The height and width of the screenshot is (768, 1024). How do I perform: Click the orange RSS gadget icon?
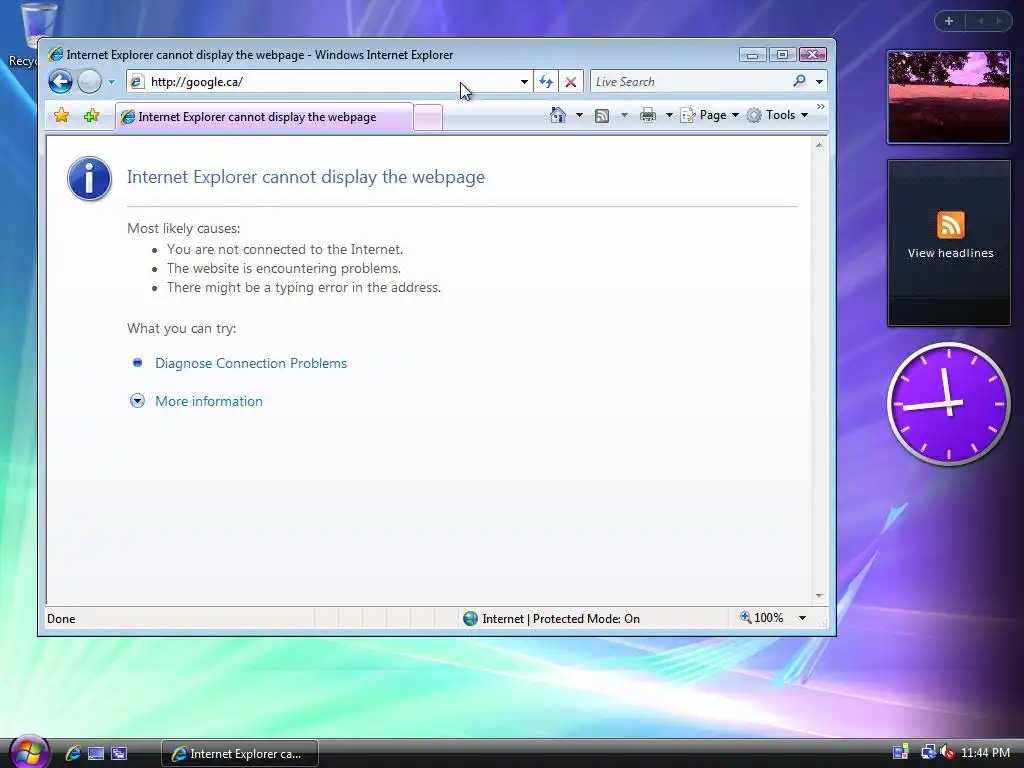(950, 225)
